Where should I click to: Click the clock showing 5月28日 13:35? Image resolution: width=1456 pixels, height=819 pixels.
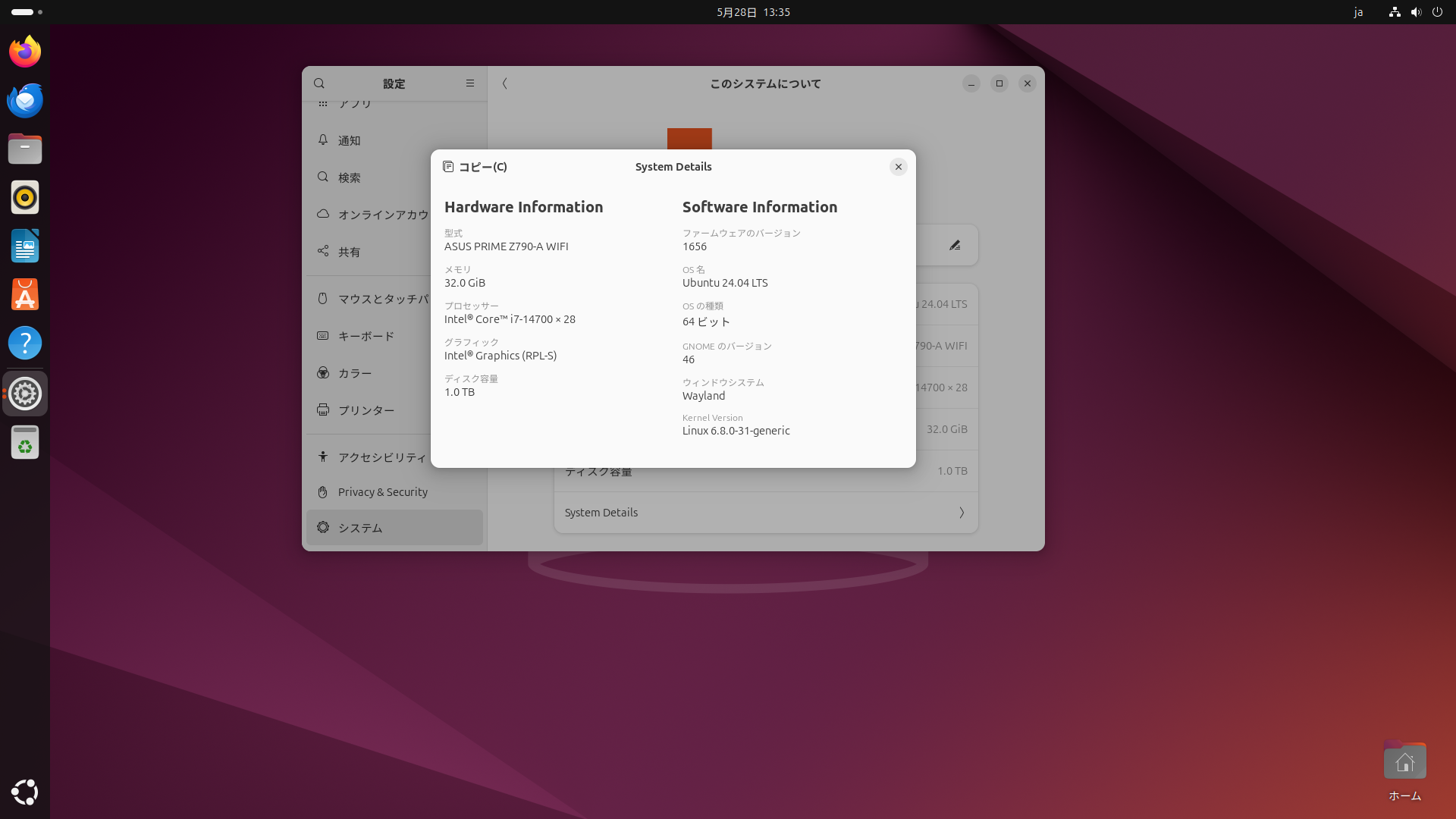pyautogui.click(x=753, y=12)
